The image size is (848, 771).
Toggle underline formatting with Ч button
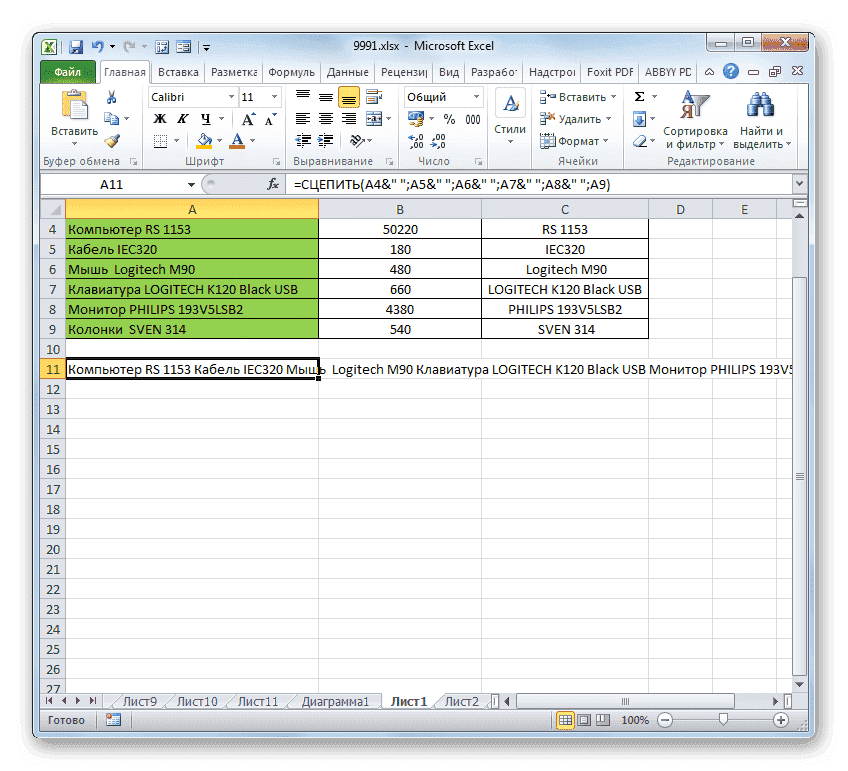(x=206, y=117)
